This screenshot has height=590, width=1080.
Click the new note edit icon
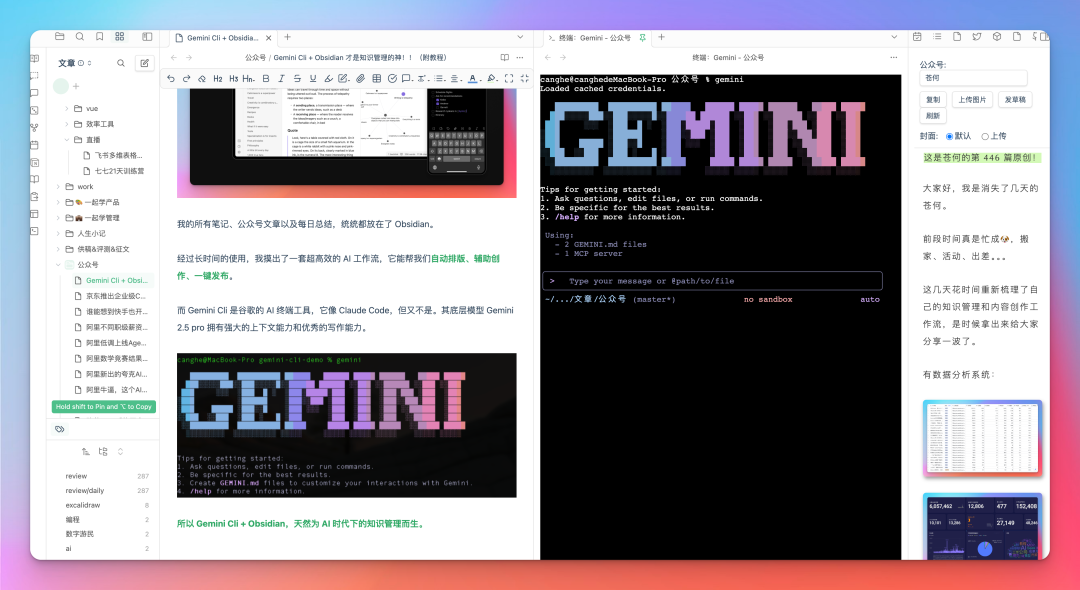[x=145, y=63]
